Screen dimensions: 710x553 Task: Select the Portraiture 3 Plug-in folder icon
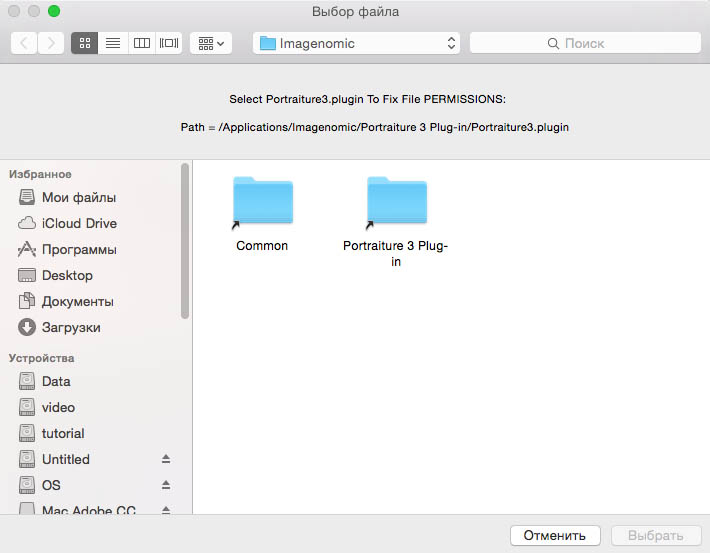point(397,202)
